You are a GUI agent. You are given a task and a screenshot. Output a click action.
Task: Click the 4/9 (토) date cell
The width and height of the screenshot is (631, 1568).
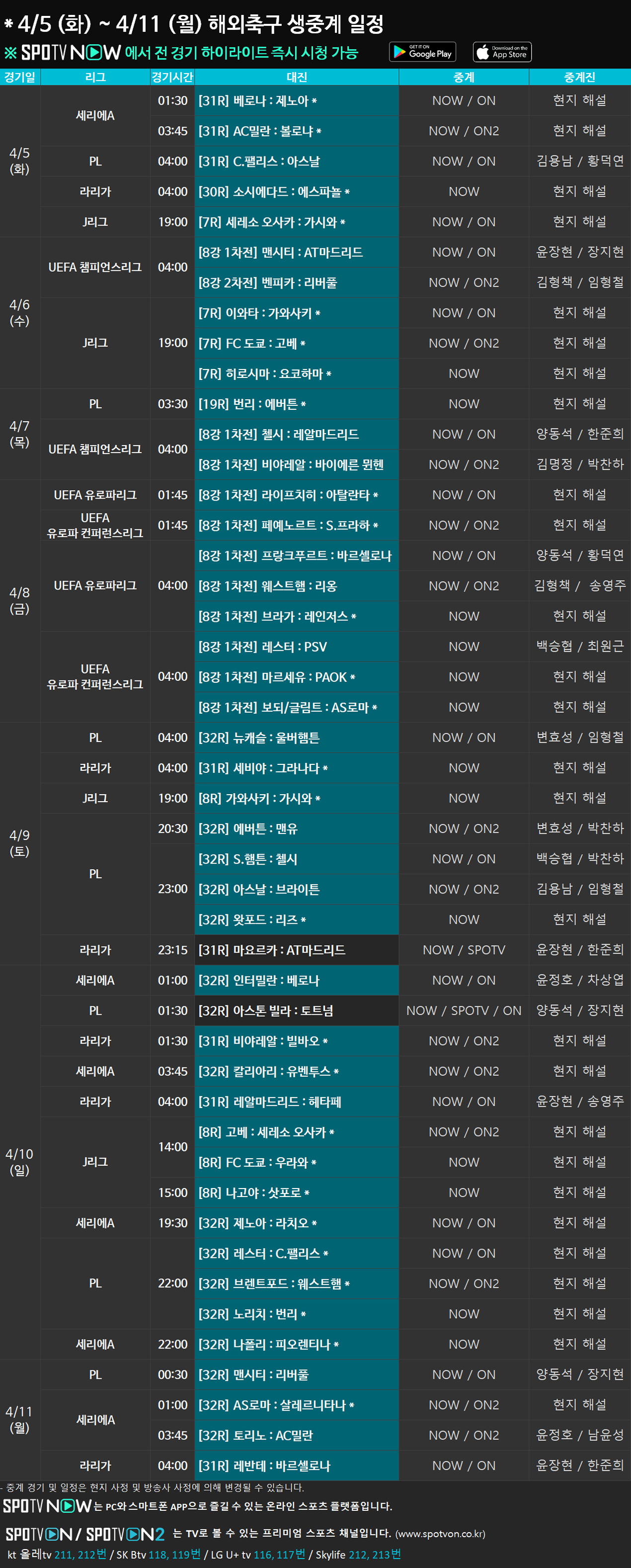click(19, 843)
